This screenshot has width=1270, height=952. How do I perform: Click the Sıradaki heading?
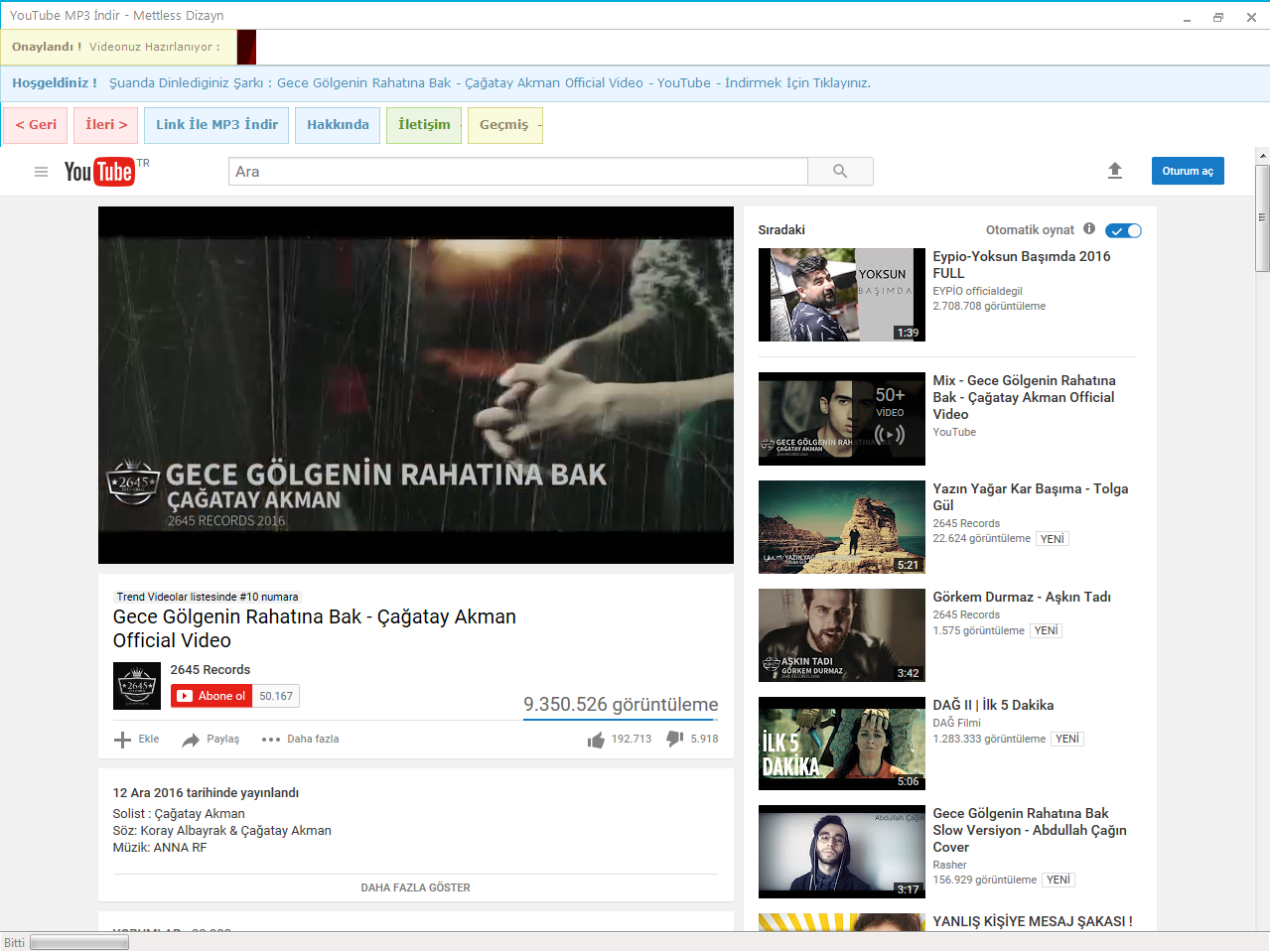(781, 230)
